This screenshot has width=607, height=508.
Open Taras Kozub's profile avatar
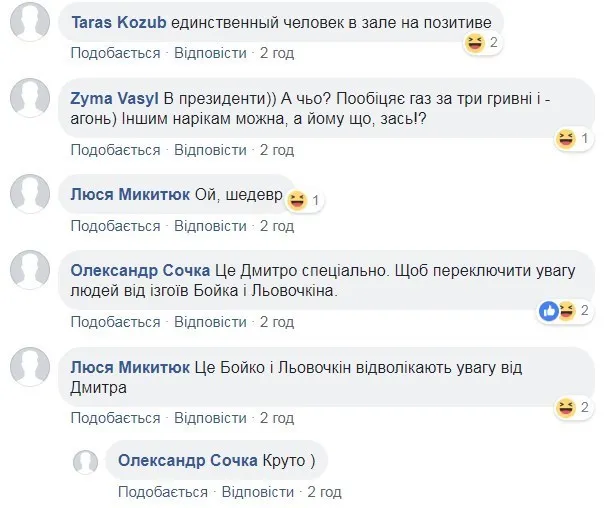[30, 22]
